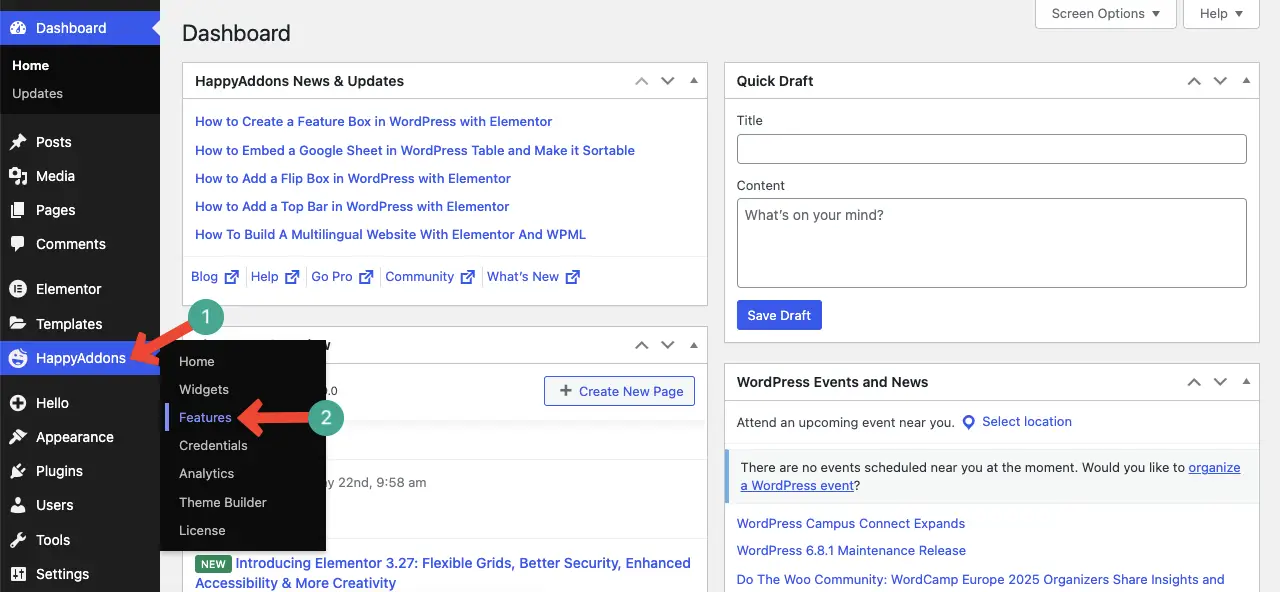
Task: Click the HappyAddons smiley icon
Action: coord(18,358)
